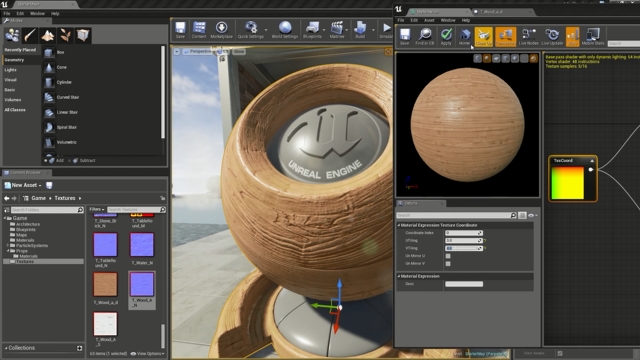This screenshot has width=640, height=360.
Task: Enable the Un Mirror U checkbox
Action: click(x=448, y=256)
